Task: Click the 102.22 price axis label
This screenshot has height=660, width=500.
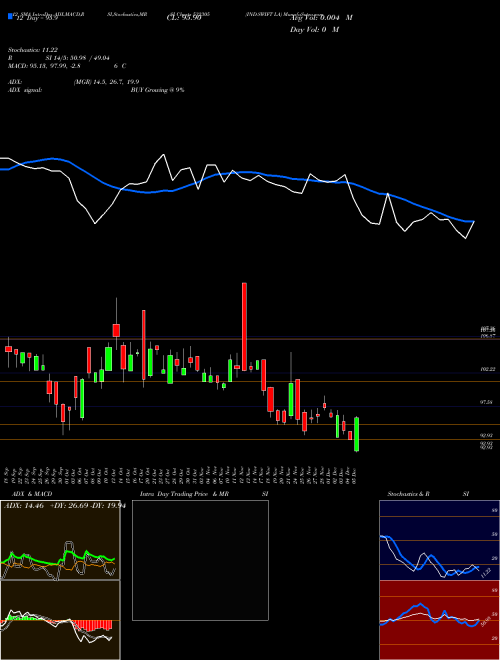Action: point(487,369)
